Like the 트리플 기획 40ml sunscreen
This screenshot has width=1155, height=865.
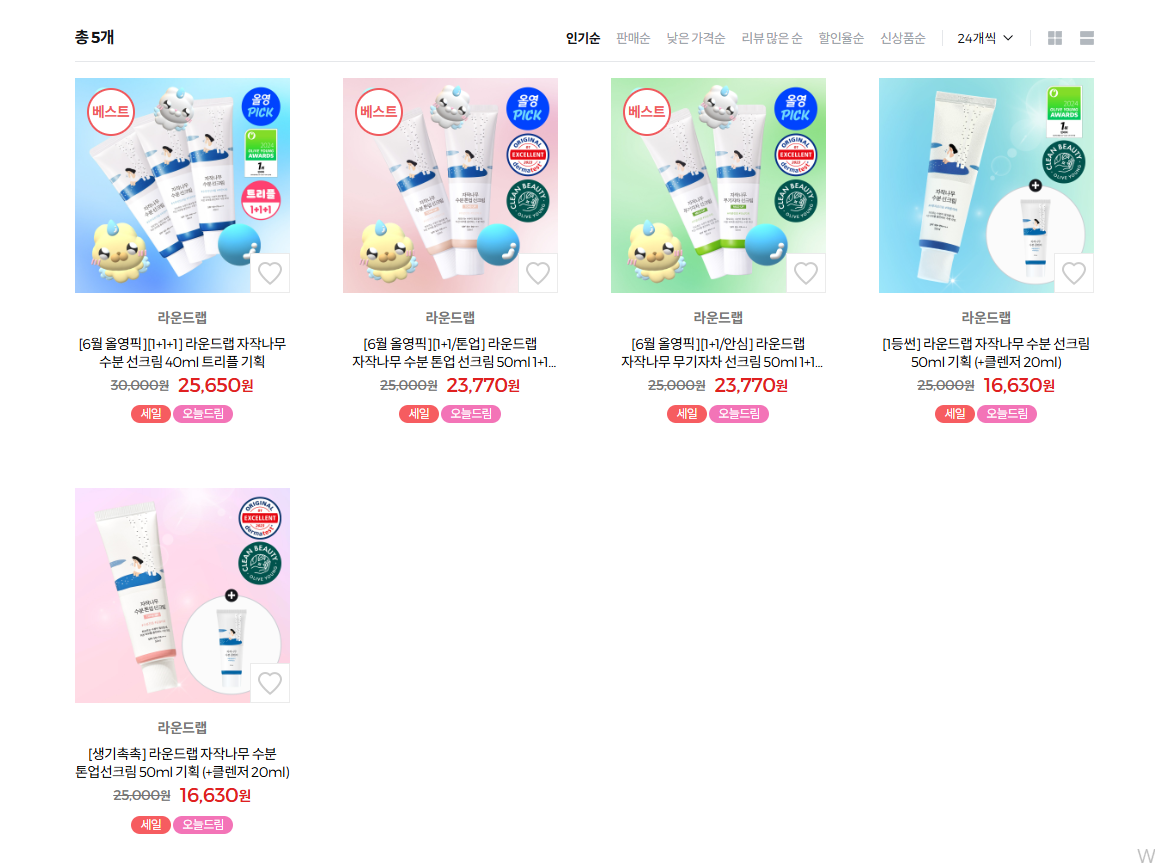click(x=270, y=273)
